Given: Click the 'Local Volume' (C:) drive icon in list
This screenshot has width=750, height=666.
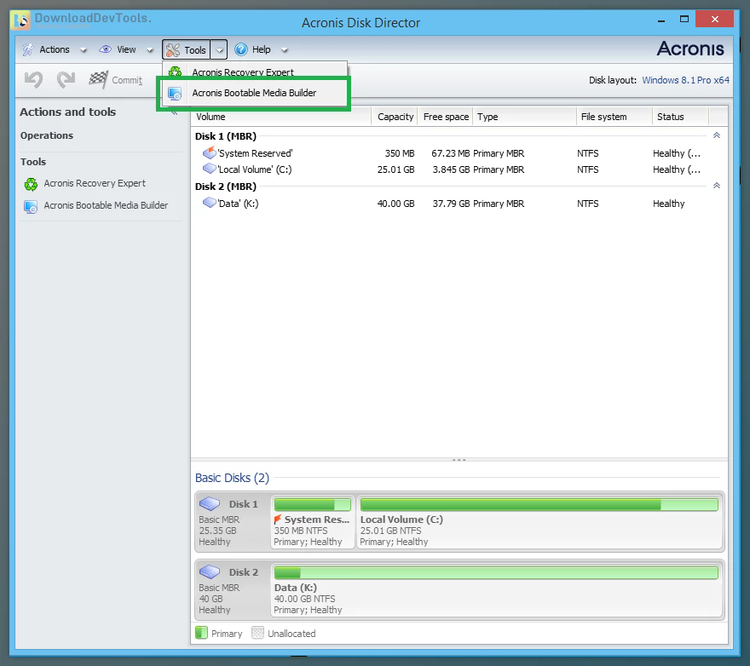Looking at the screenshot, I should click(x=209, y=168).
